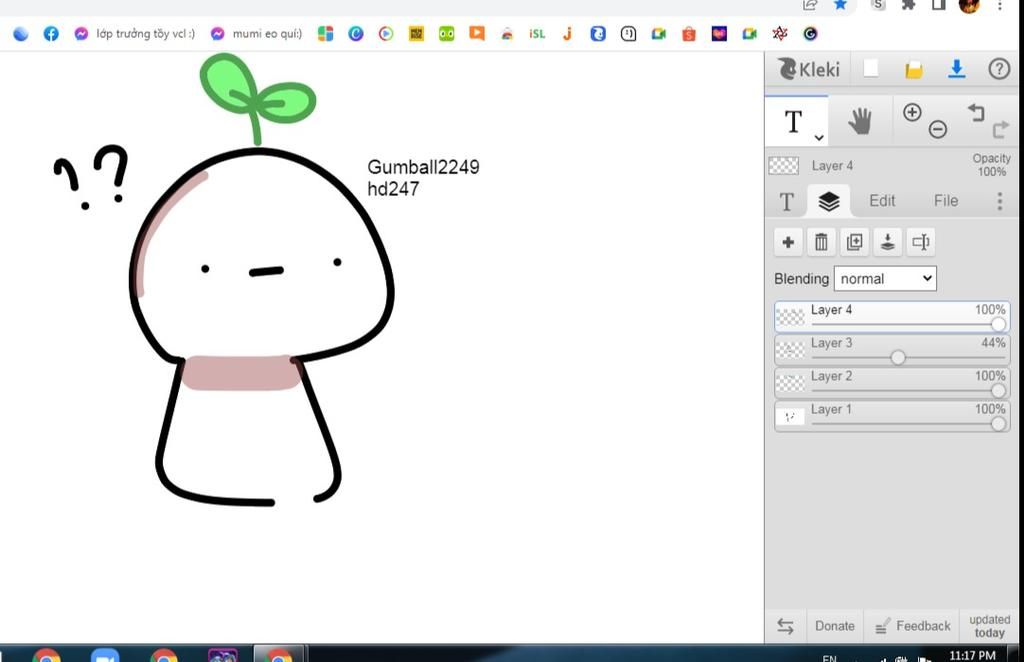Image resolution: width=1024 pixels, height=662 pixels.
Task: Click the current layer preview beside 'Layer 4'
Action: (x=784, y=166)
